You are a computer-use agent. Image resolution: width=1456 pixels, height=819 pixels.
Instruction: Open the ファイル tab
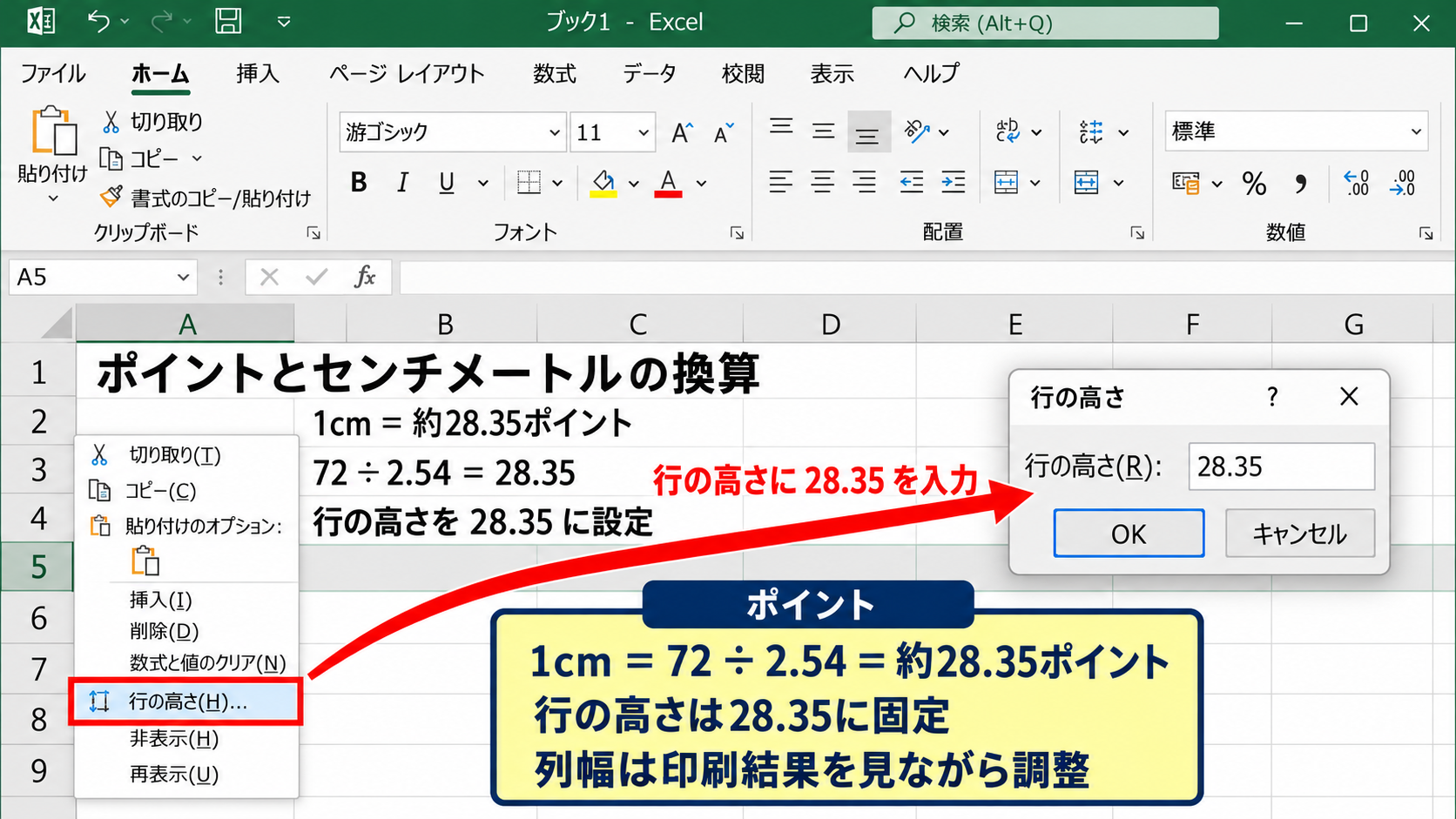(52, 74)
